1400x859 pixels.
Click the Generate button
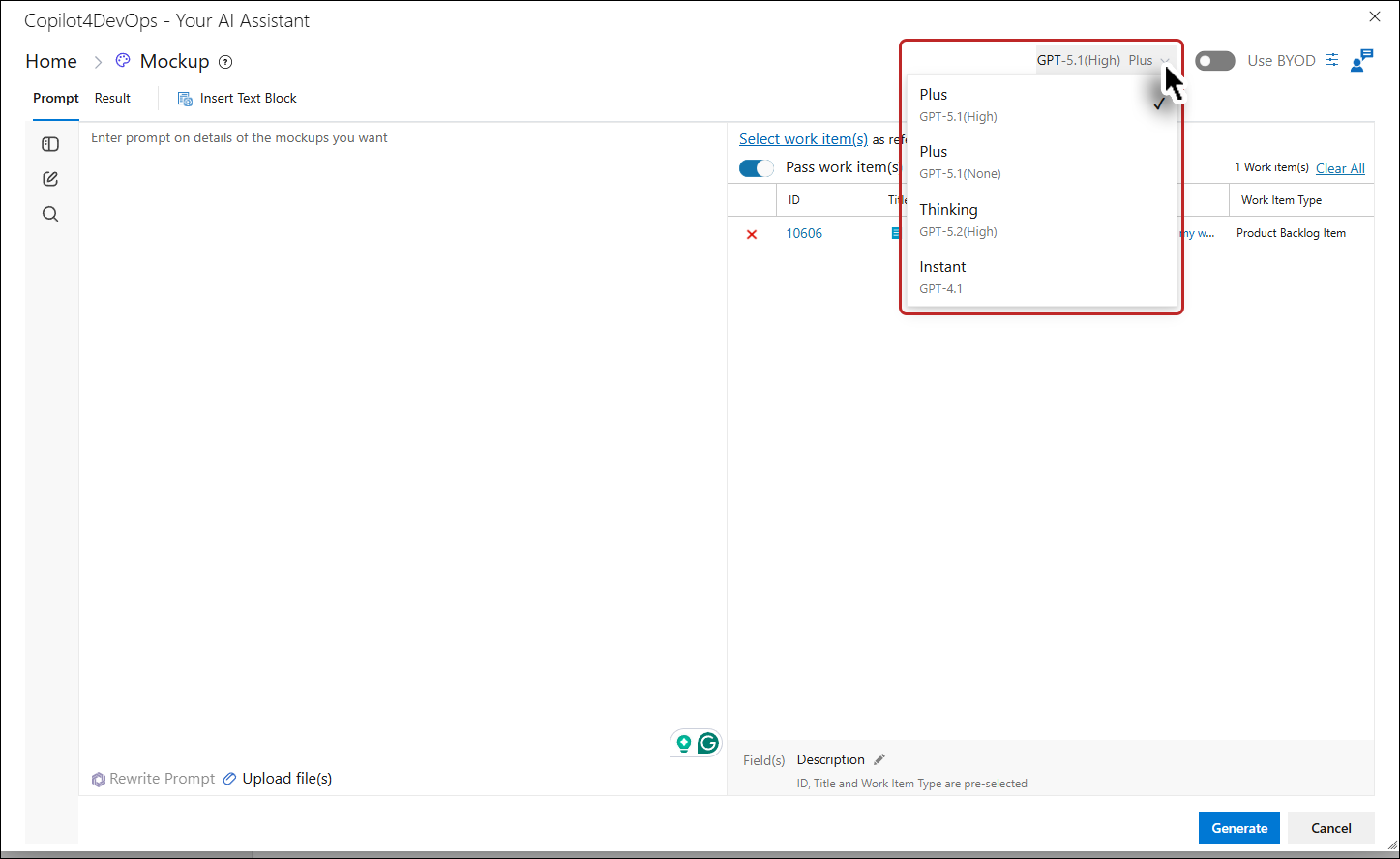click(1239, 828)
